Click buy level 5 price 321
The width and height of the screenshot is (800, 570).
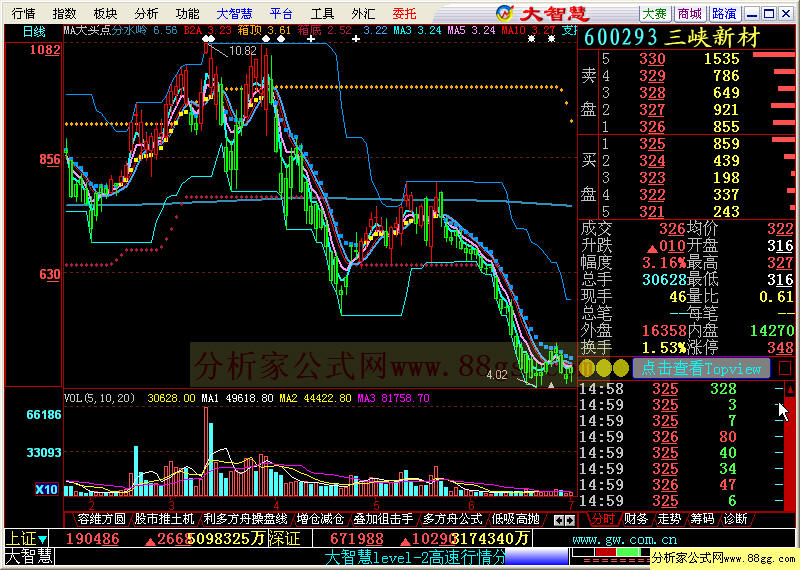coord(652,212)
